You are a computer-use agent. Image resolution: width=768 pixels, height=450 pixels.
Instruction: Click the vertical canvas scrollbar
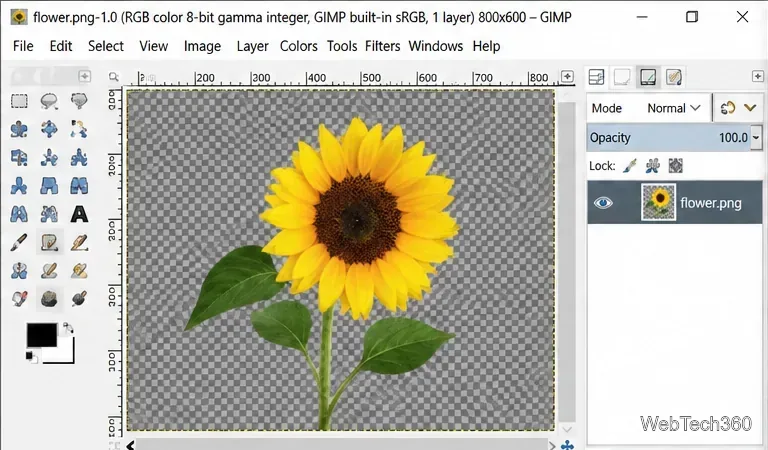click(567, 260)
